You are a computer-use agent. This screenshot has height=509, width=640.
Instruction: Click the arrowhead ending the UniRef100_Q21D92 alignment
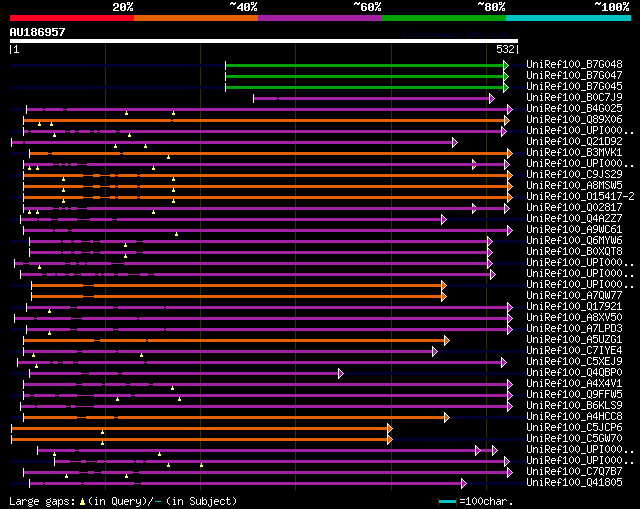click(x=455, y=142)
